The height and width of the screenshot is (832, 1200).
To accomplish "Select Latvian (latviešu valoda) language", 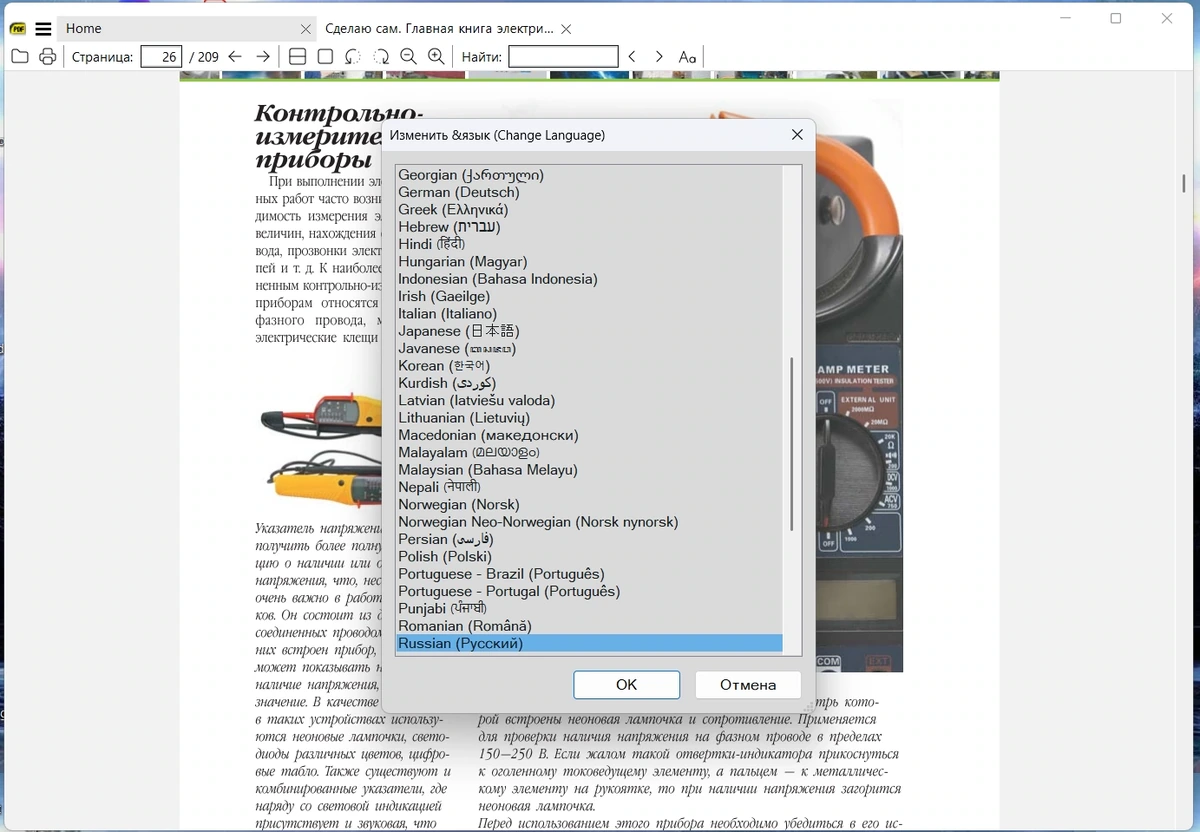I will tap(589, 400).
